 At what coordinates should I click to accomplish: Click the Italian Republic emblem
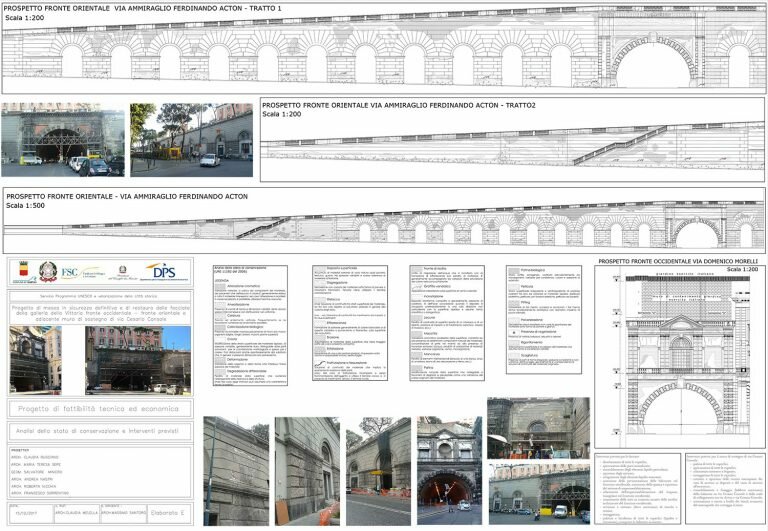tap(47, 272)
